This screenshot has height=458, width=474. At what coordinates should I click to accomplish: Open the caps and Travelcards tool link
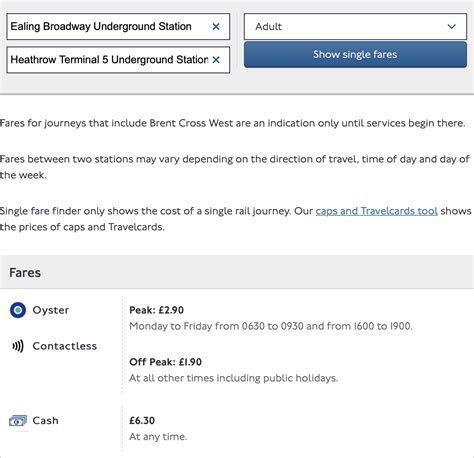(377, 211)
